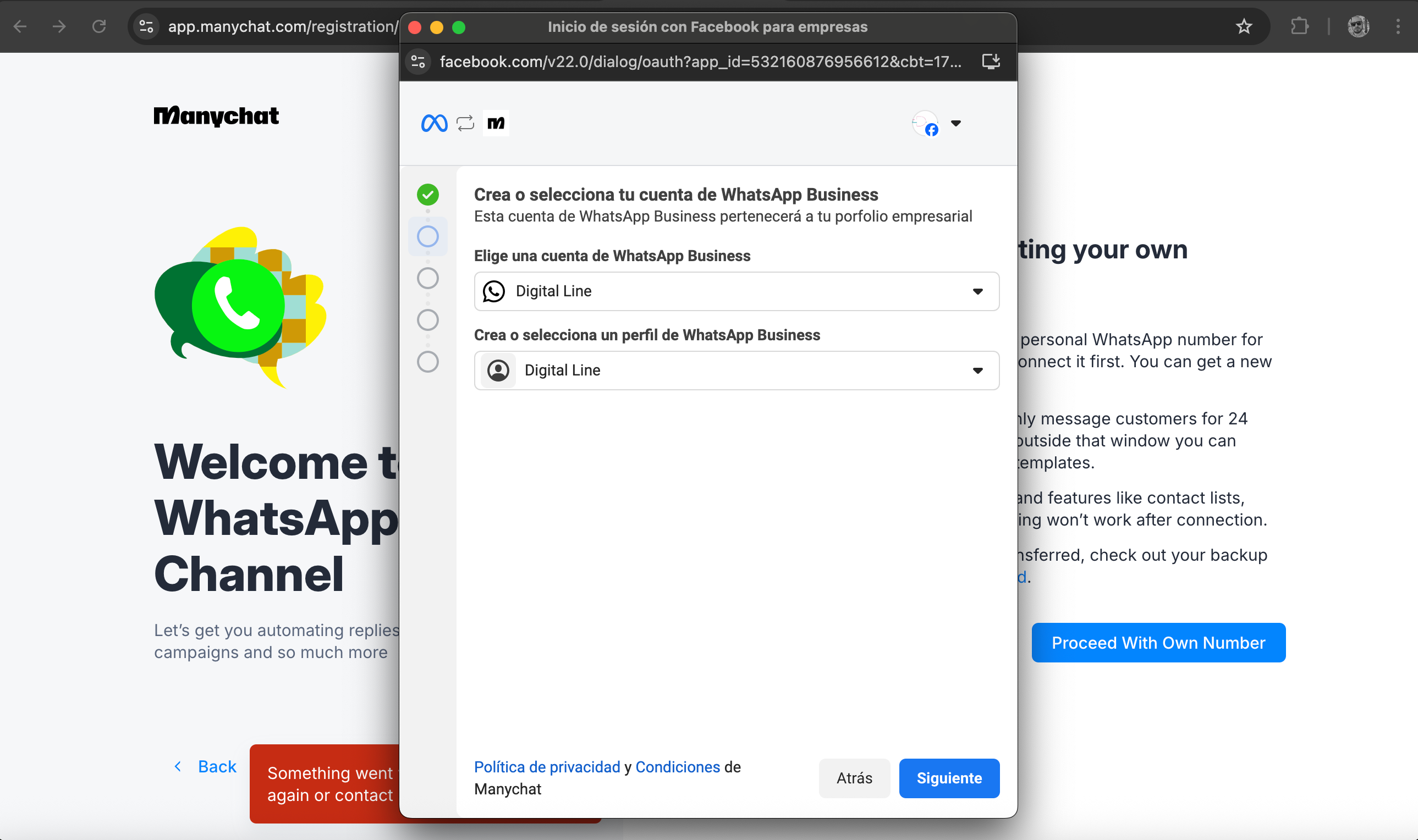Open the Chrome profile avatar
The image size is (1418, 840).
[1358, 26]
